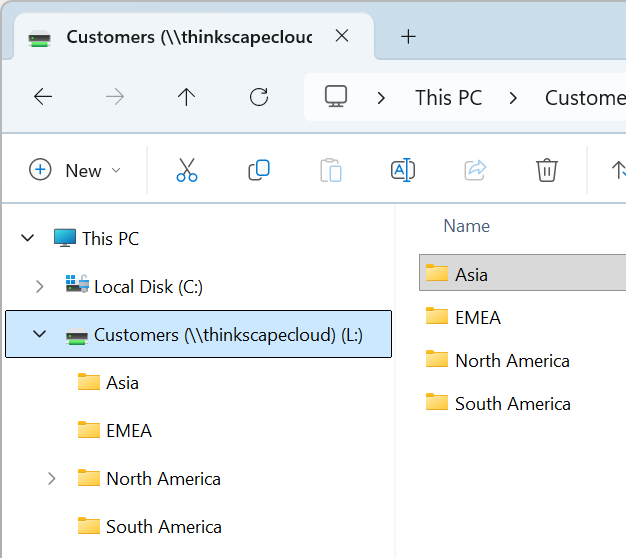Go back with the left arrow
This screenshot has height=558, width=626.
point(43,97)
